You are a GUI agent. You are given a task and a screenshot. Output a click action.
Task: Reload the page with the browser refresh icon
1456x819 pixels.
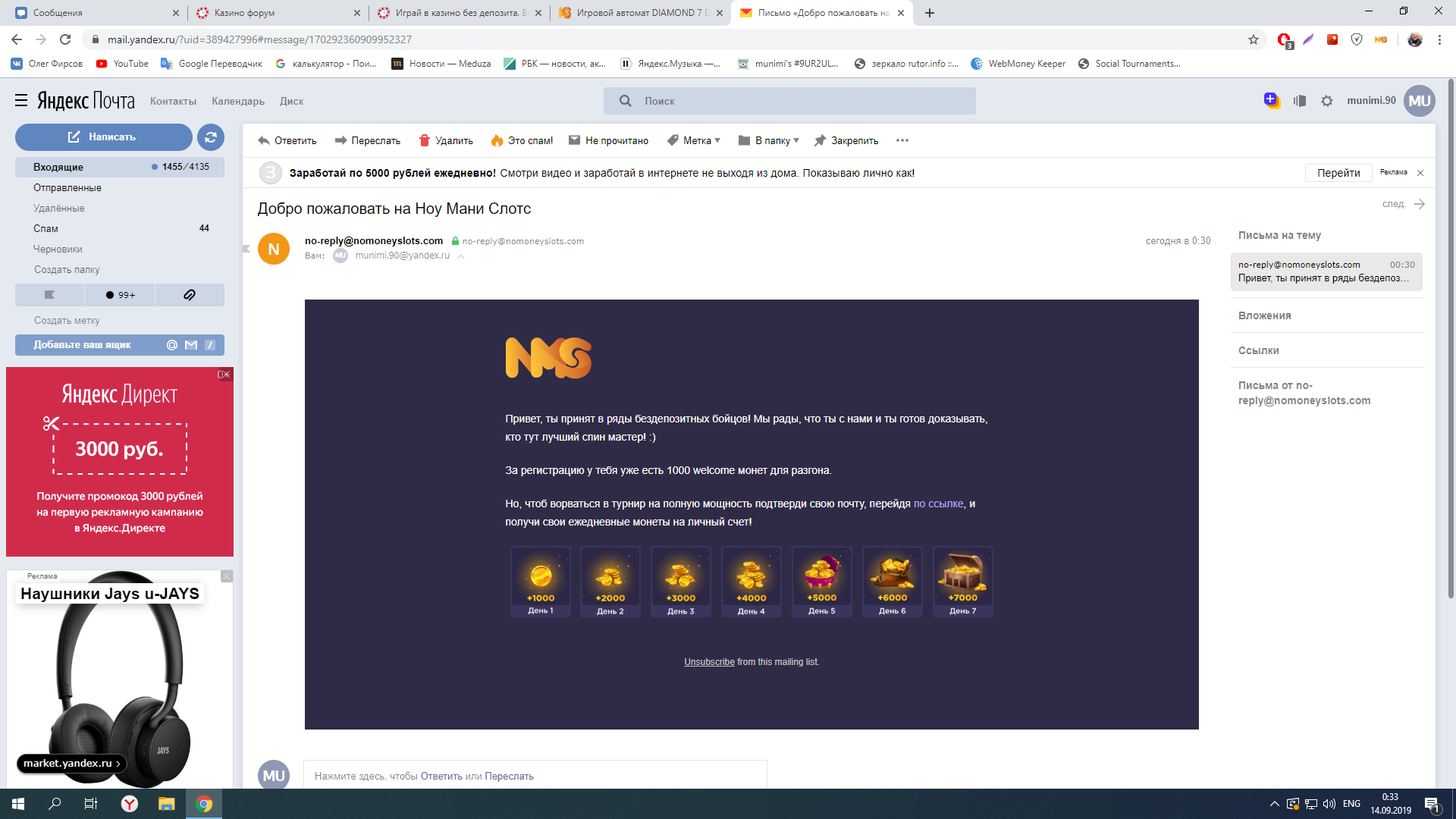[x=65, y=39]
